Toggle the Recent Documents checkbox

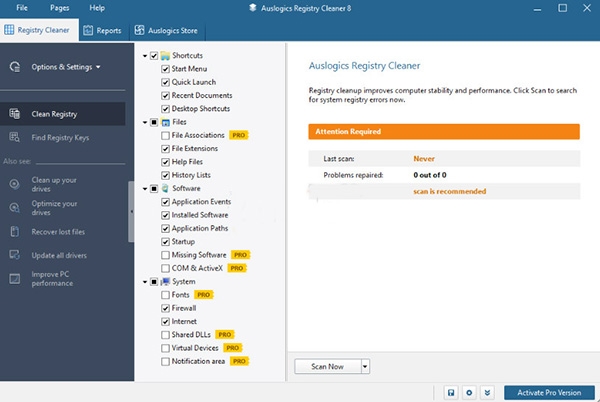tap(165, 96)
